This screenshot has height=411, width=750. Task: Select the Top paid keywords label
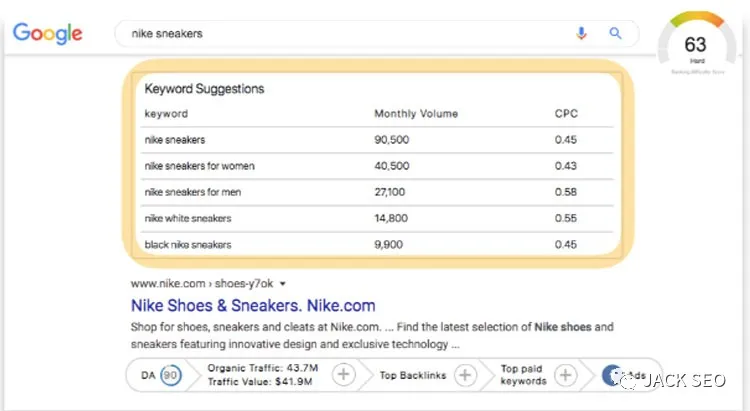pos(523,375)
